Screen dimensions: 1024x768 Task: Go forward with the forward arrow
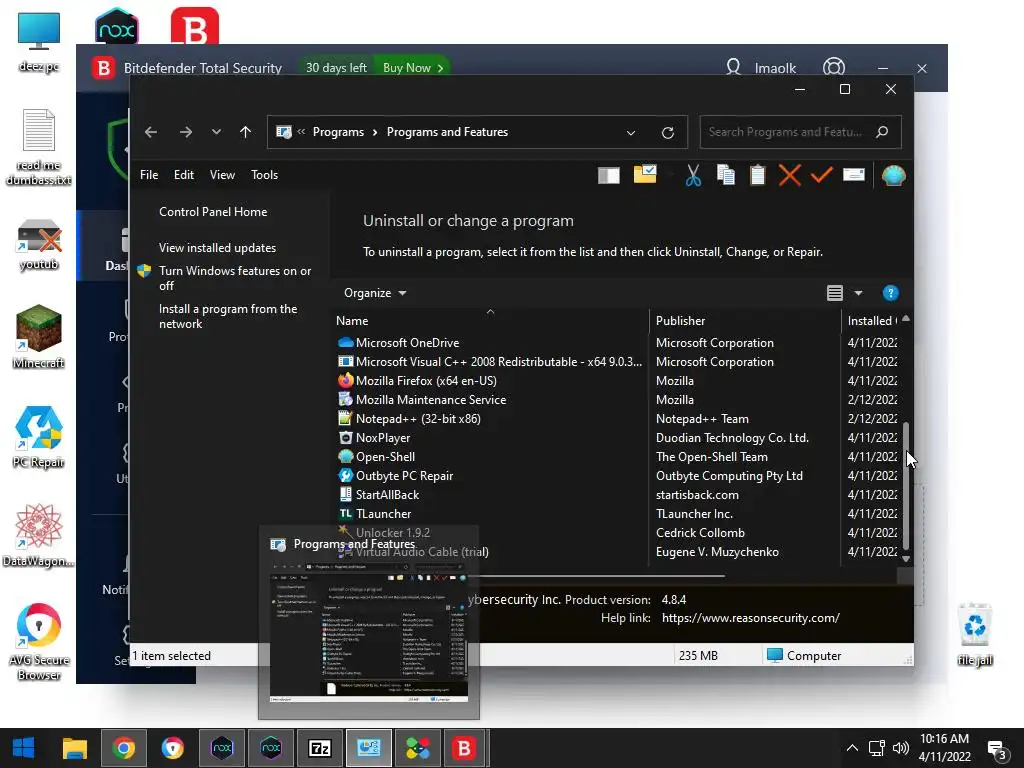(185, 132)
